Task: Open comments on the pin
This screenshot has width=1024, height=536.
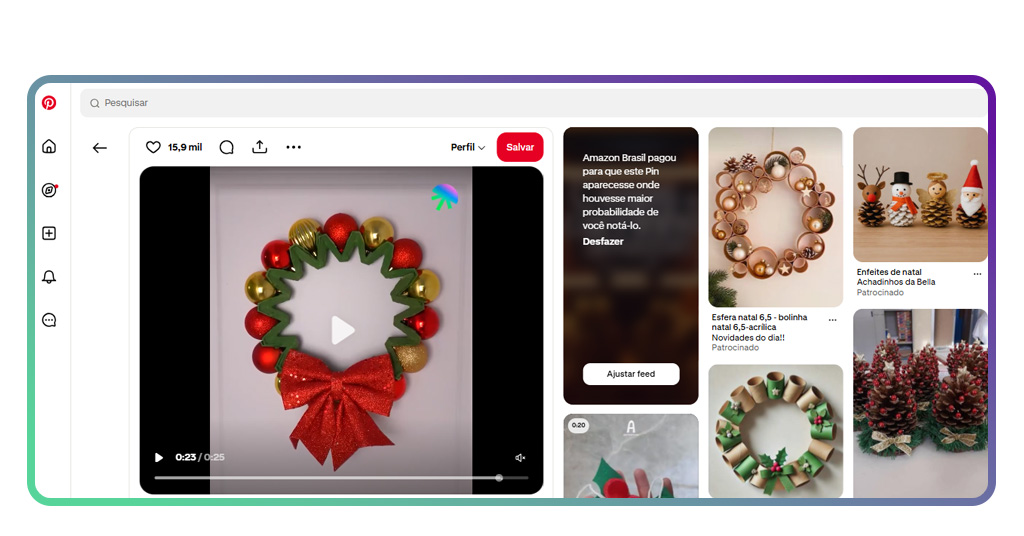Action: click(x=227, y=147)
